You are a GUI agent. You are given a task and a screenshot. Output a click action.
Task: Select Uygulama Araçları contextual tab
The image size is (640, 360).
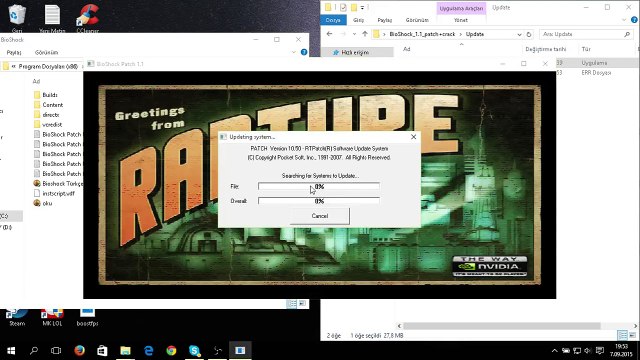pos(461,8)
